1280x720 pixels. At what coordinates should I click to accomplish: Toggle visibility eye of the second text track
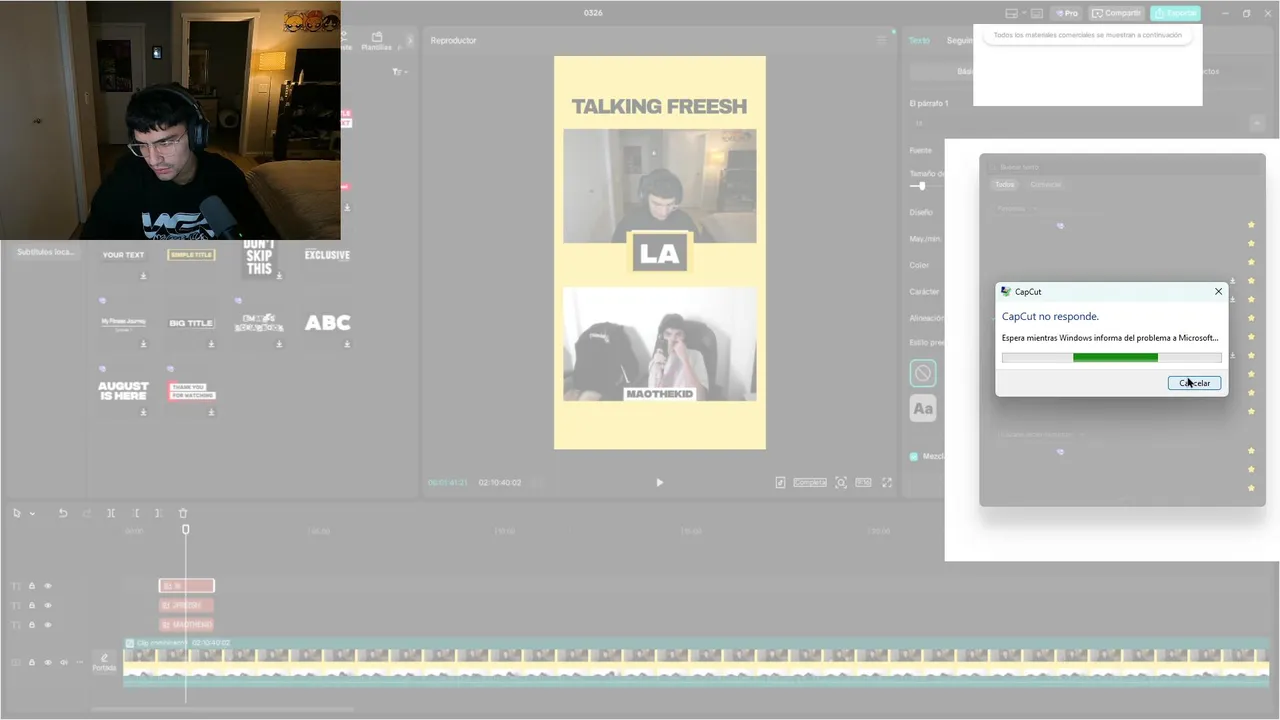coord(47,605)
